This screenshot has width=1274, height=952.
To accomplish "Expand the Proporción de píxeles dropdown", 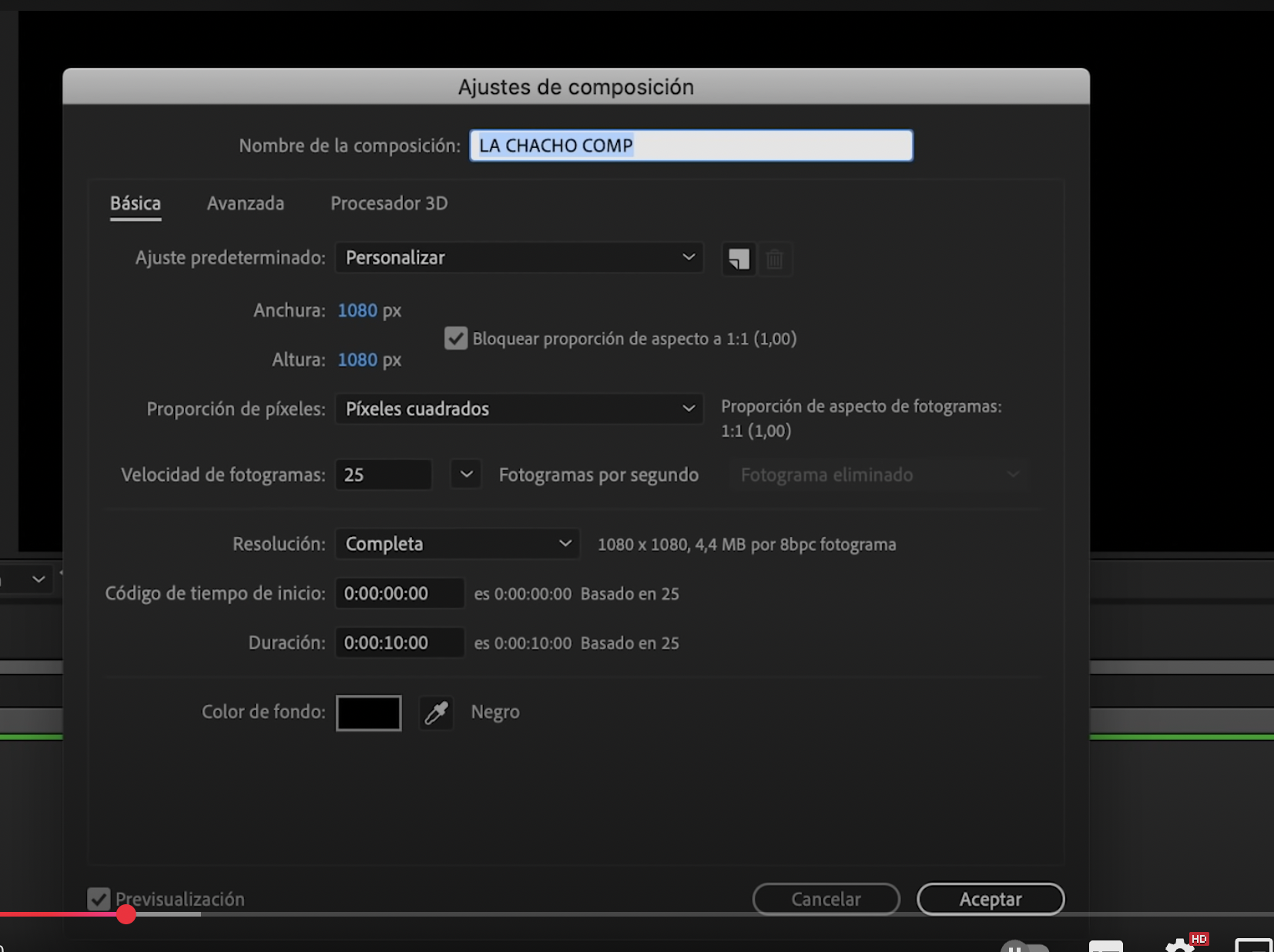I will click(518, 409).
